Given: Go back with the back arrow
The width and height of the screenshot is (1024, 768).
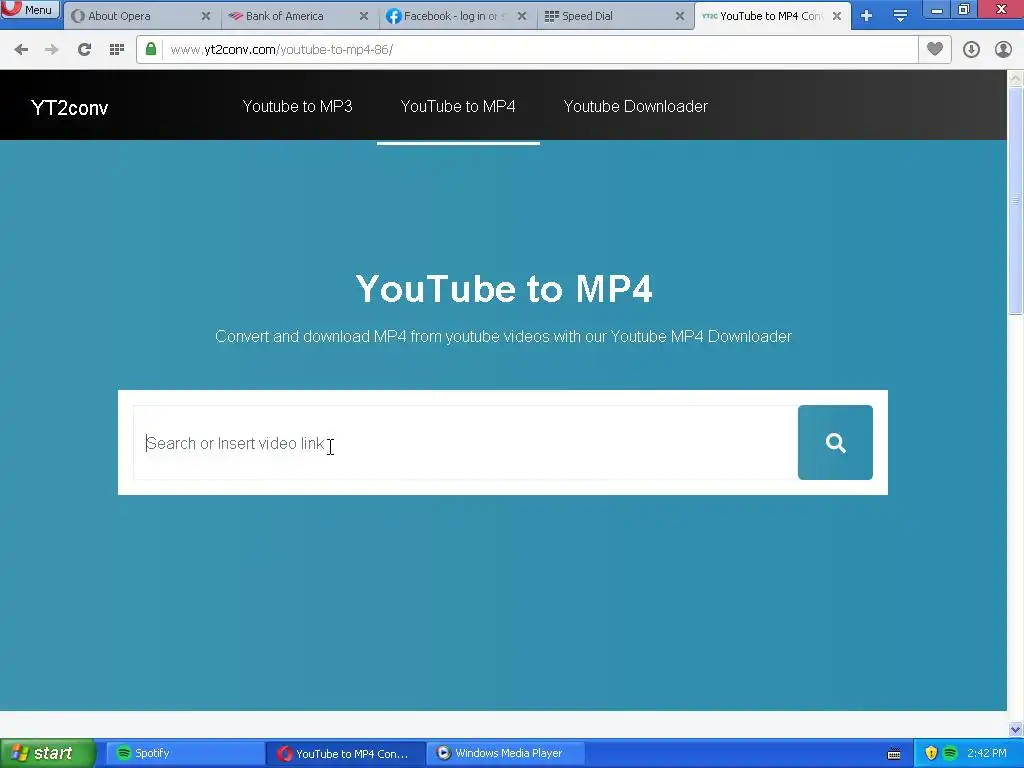Looking at the screenshot, I should pos(21,50).
